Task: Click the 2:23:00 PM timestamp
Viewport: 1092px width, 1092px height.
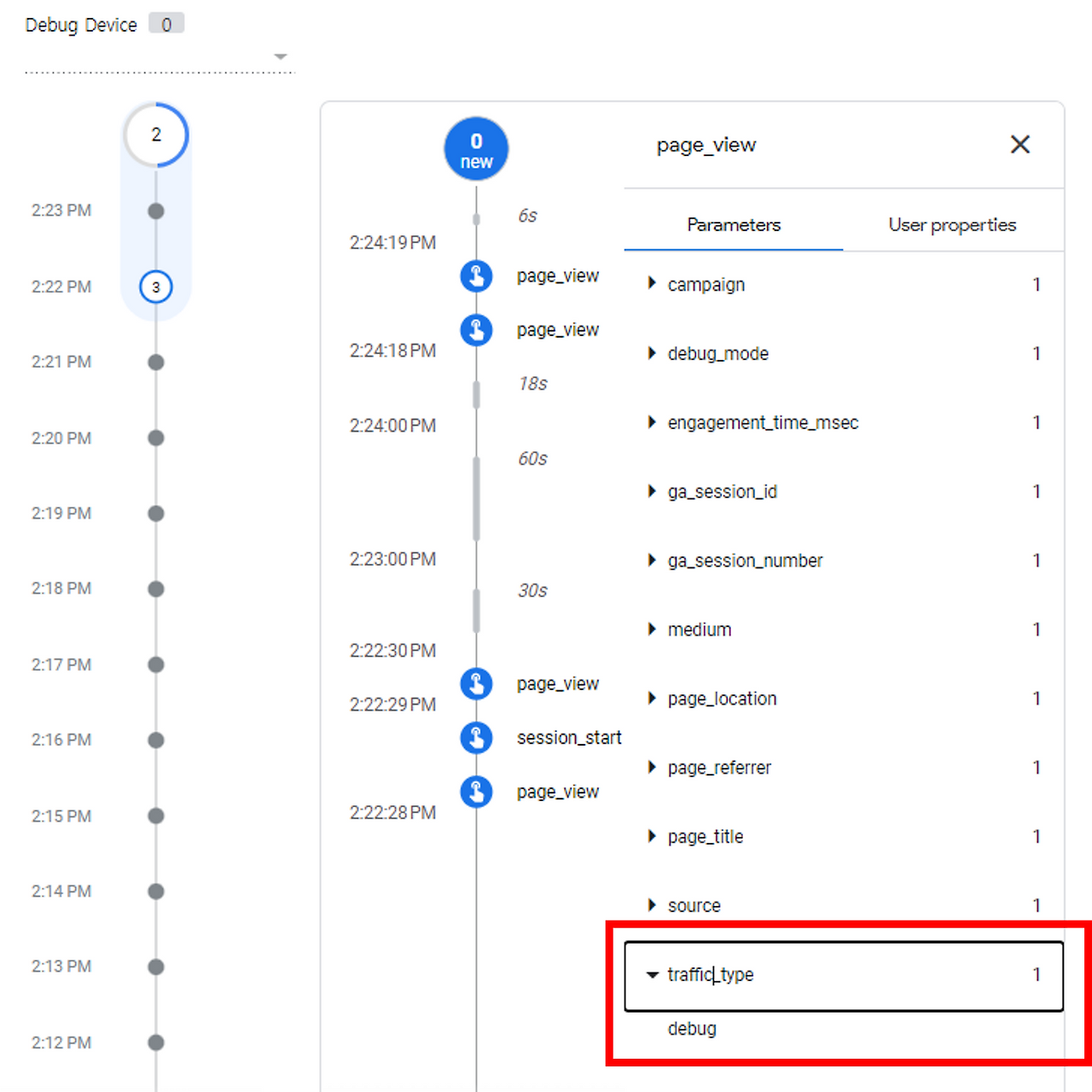Action: tap(392, 559)
